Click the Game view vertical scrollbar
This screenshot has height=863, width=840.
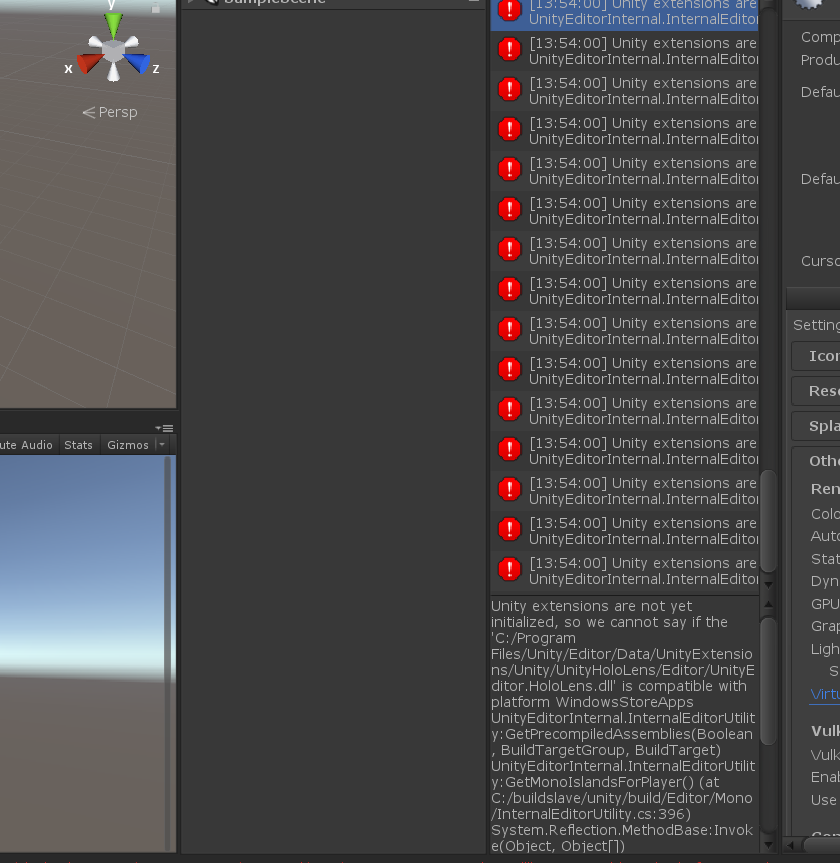[x=168, y=654]
